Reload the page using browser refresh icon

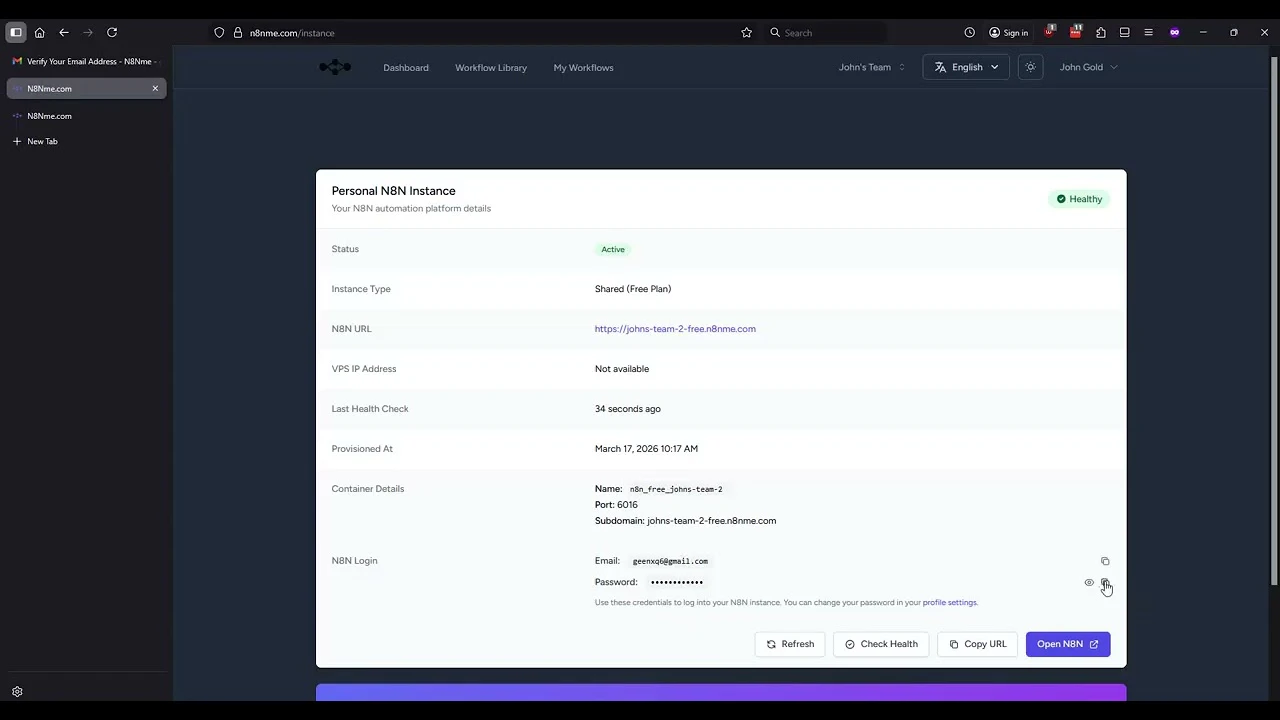pyautogui.click(x=112, y=33)
